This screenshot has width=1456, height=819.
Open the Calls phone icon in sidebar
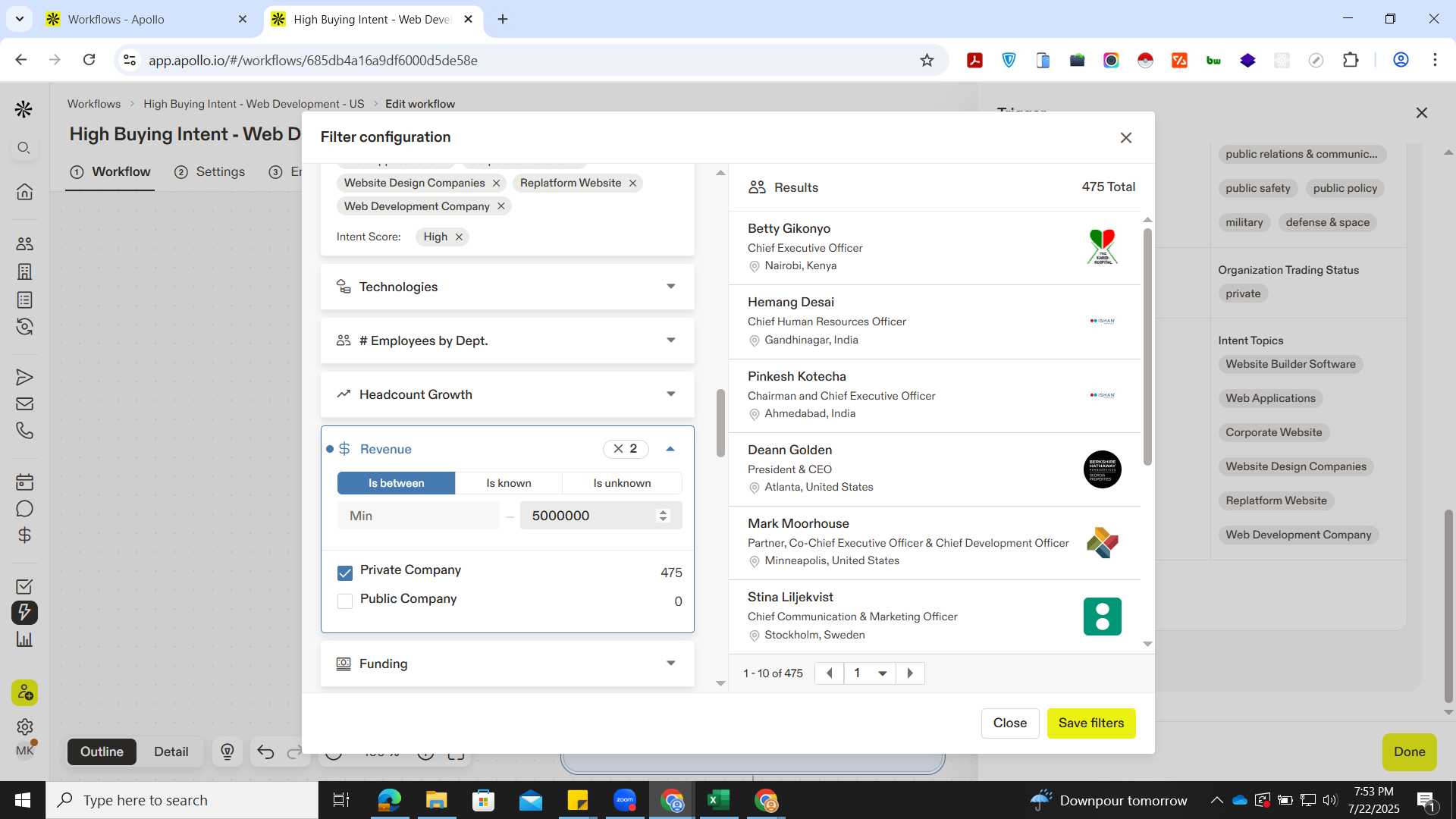24,431
